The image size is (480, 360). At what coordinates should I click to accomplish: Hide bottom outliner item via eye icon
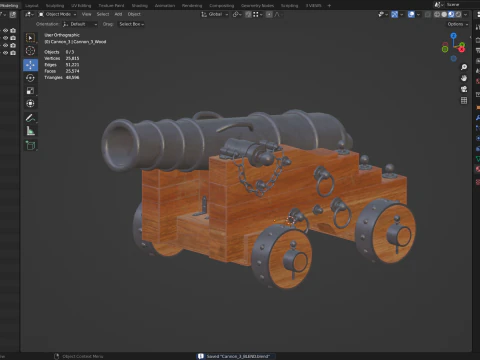pos(5,53)
